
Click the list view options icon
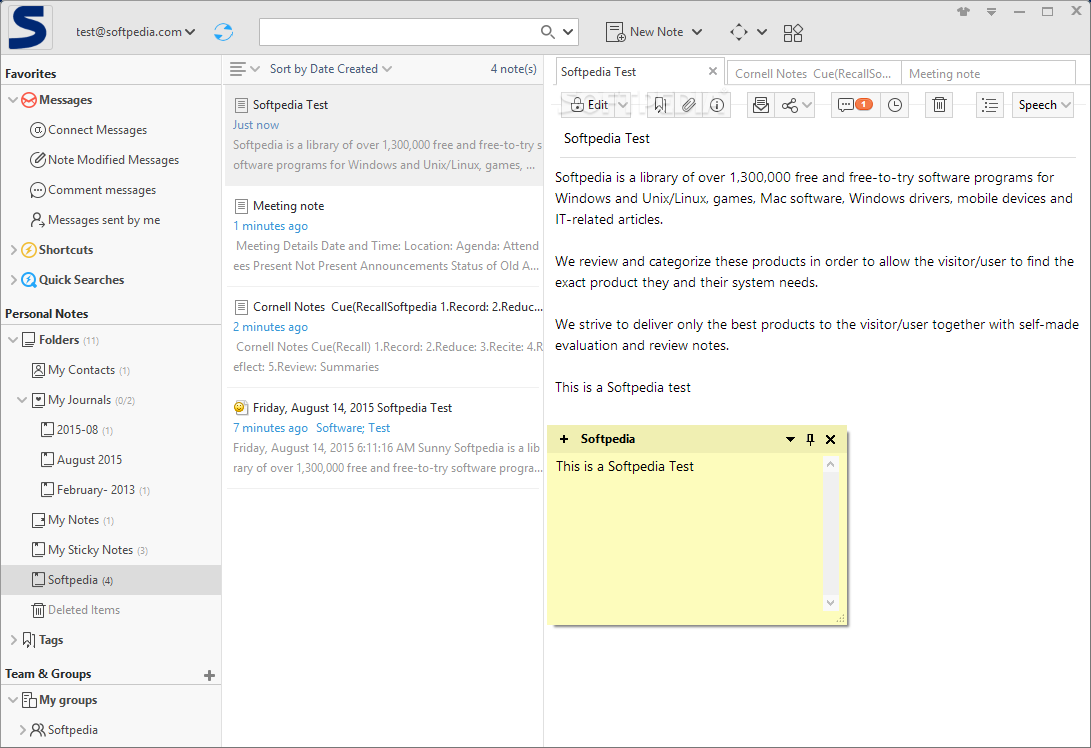pyautogui.click(x=238, y=69)
